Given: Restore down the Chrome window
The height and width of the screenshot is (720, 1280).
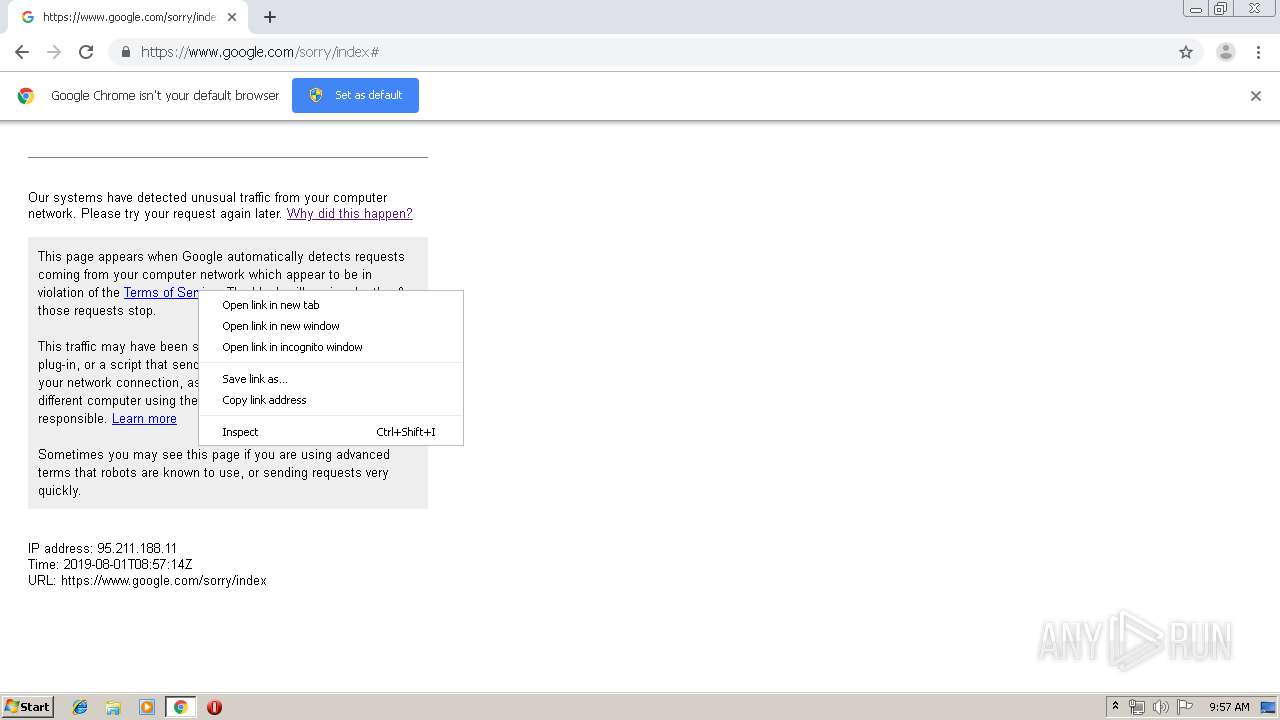Looking at the screenshot, I should click(1221, 9).
